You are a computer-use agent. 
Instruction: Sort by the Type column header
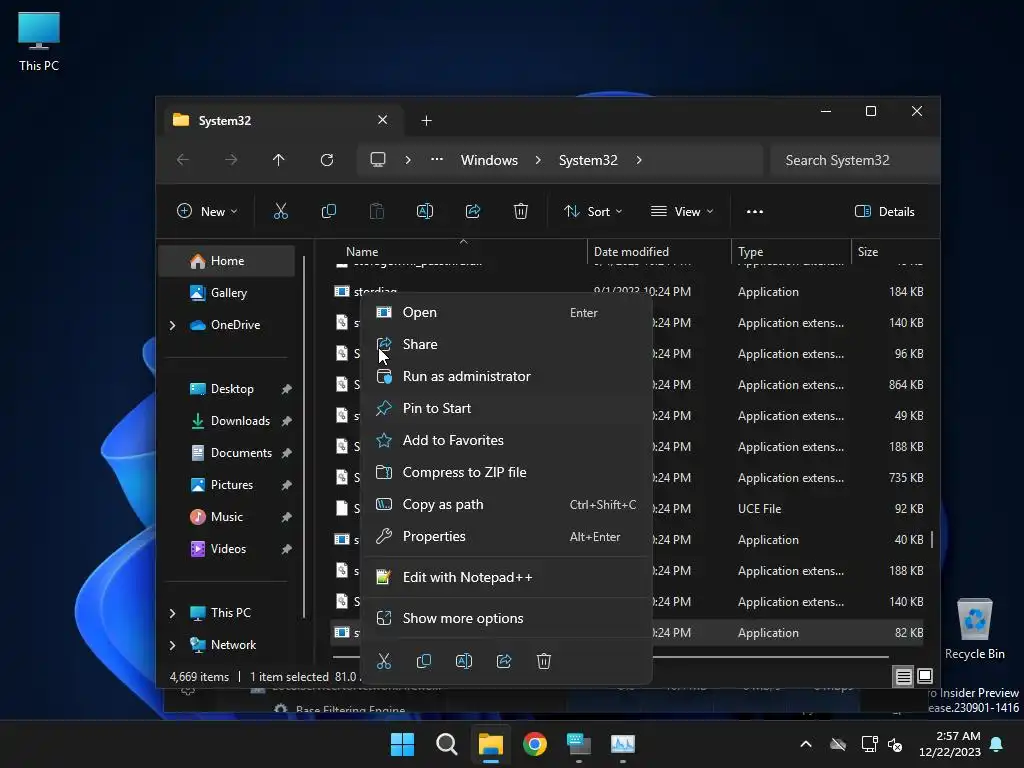791,252
